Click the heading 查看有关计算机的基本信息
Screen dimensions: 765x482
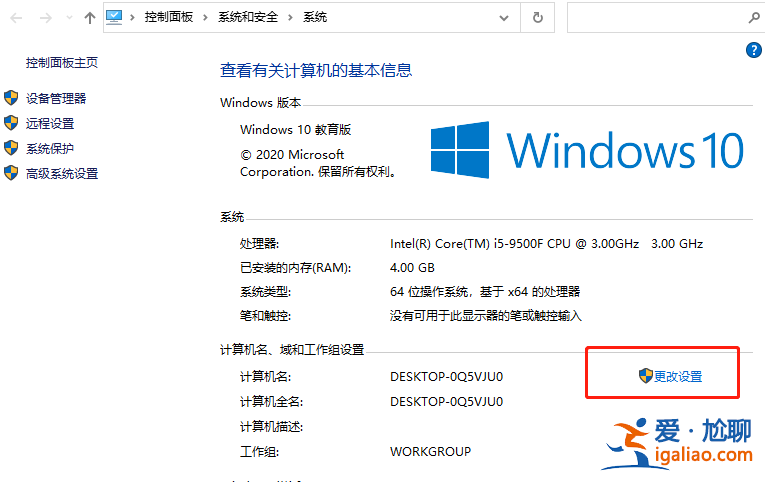[316, 70]
